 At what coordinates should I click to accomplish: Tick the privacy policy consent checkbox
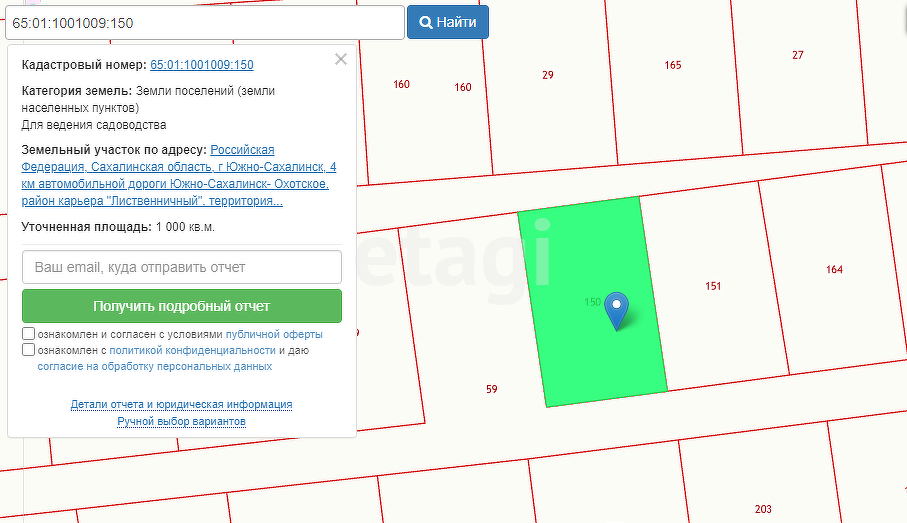click(x=29, y=350)
